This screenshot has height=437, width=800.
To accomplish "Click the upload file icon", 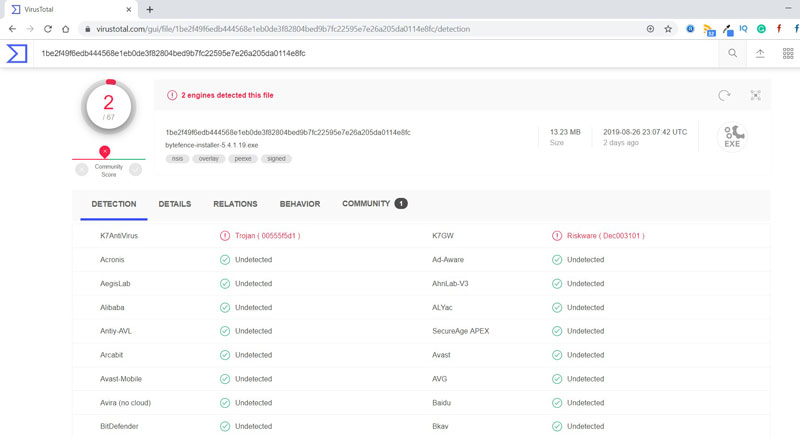I will pos(760,54).
